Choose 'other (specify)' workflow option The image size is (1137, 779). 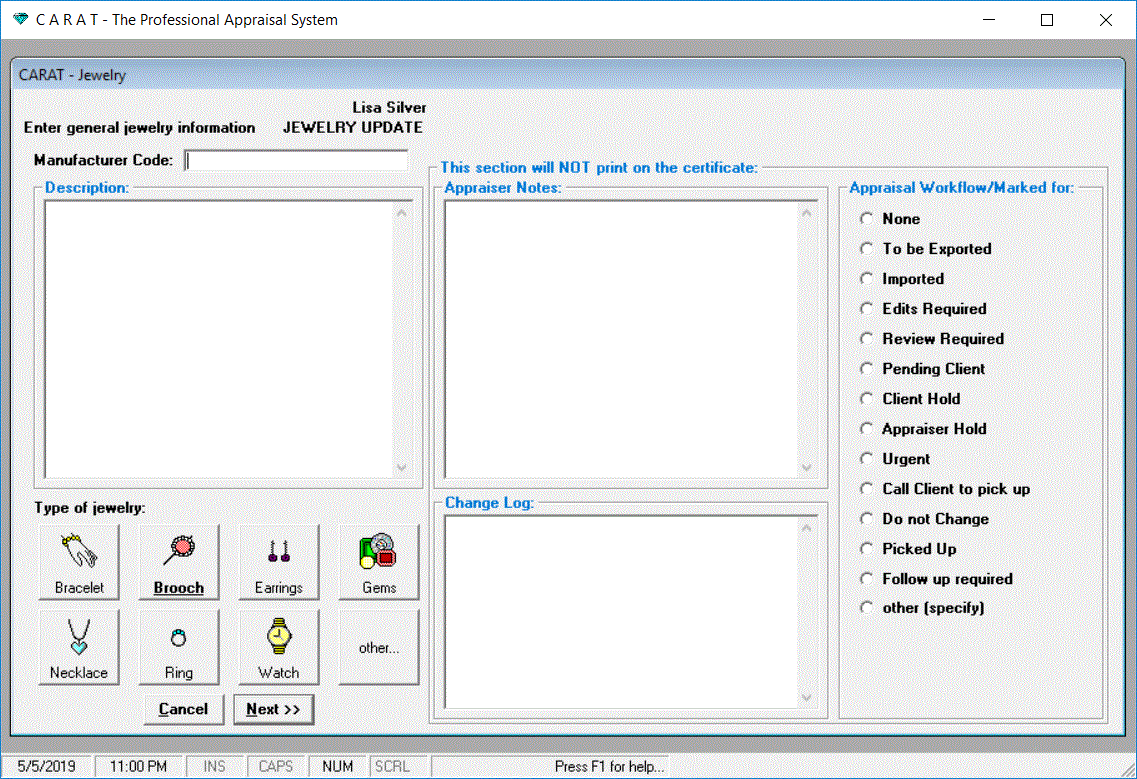tap(867, 608)
